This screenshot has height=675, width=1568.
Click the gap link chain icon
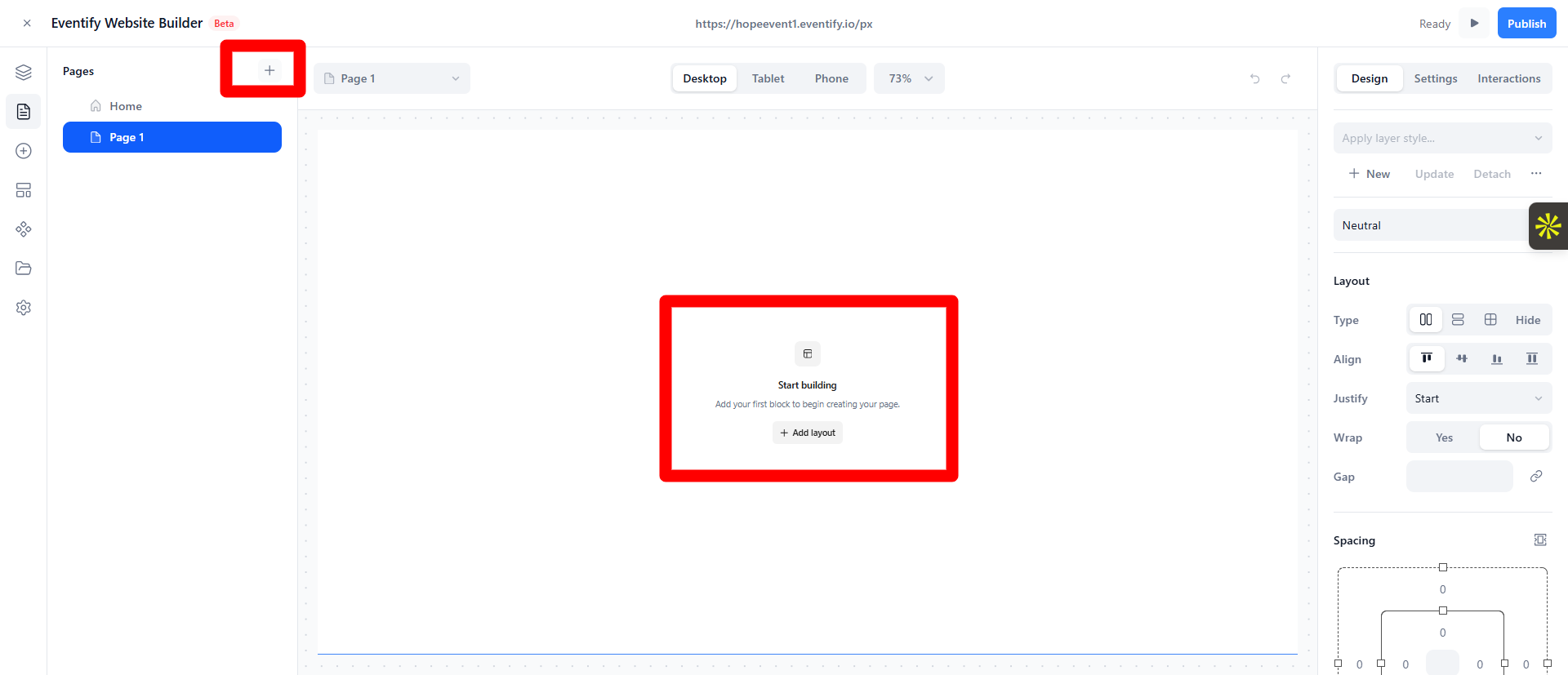[x=1536, y=476]
